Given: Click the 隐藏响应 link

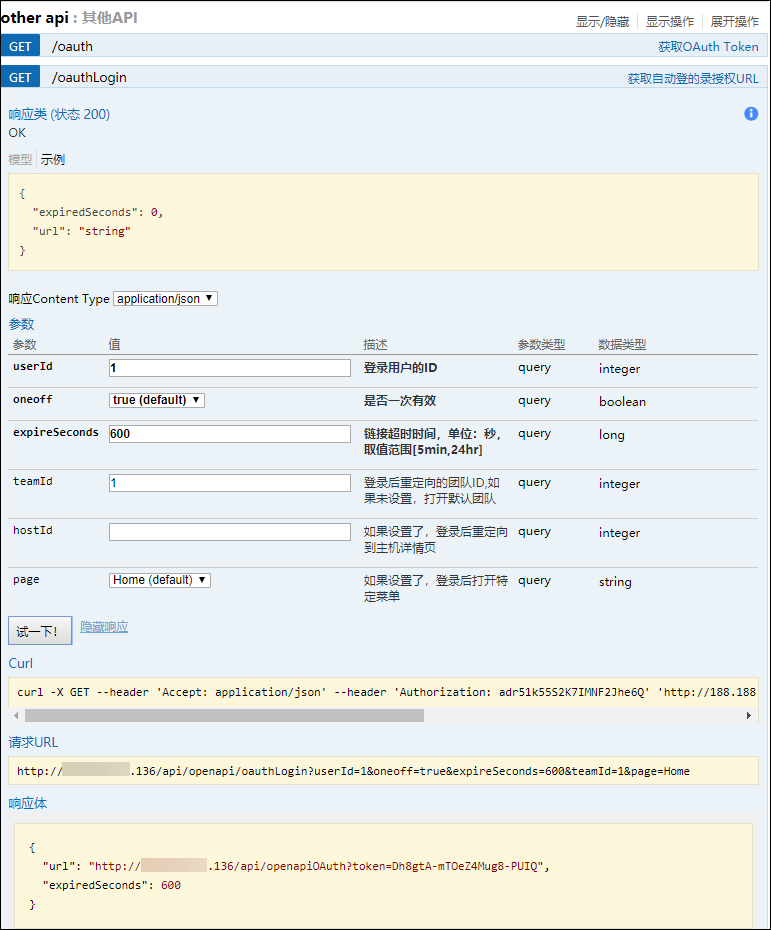Looking at the screenshot, I should click(x=104, y=628).
